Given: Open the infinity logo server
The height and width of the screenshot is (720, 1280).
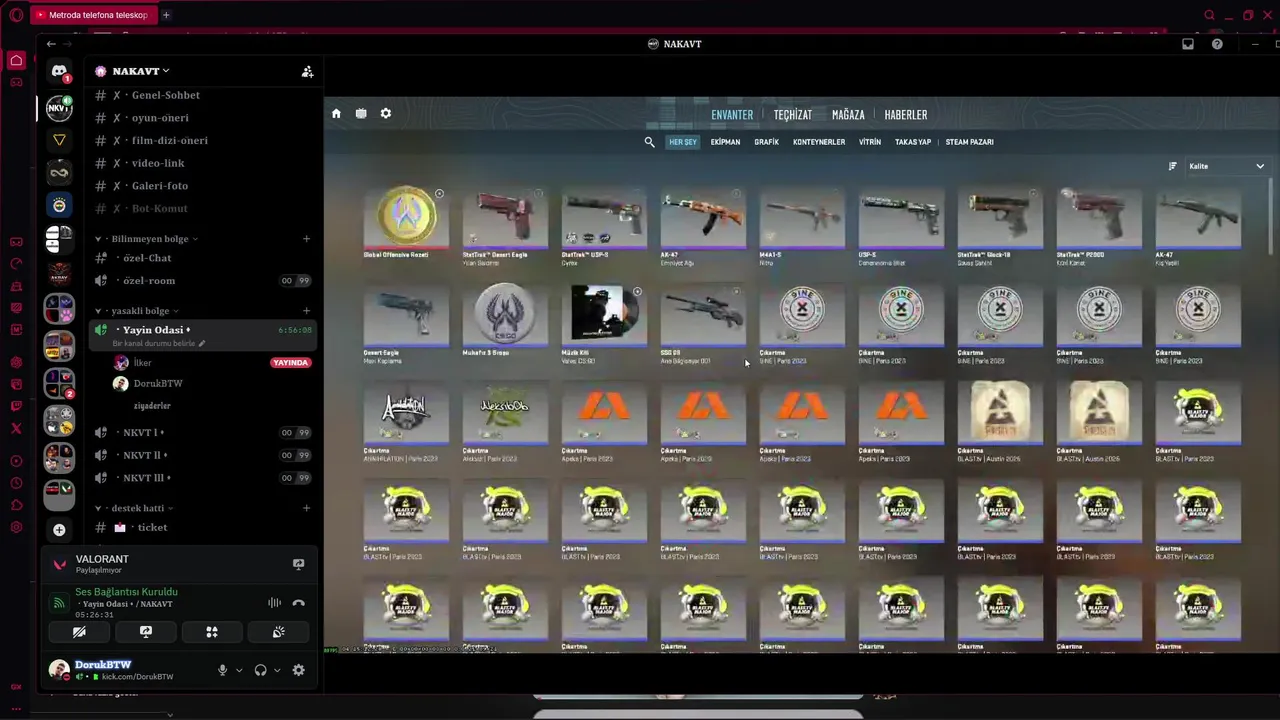Looking at the screenshot, I should point(59,172).
